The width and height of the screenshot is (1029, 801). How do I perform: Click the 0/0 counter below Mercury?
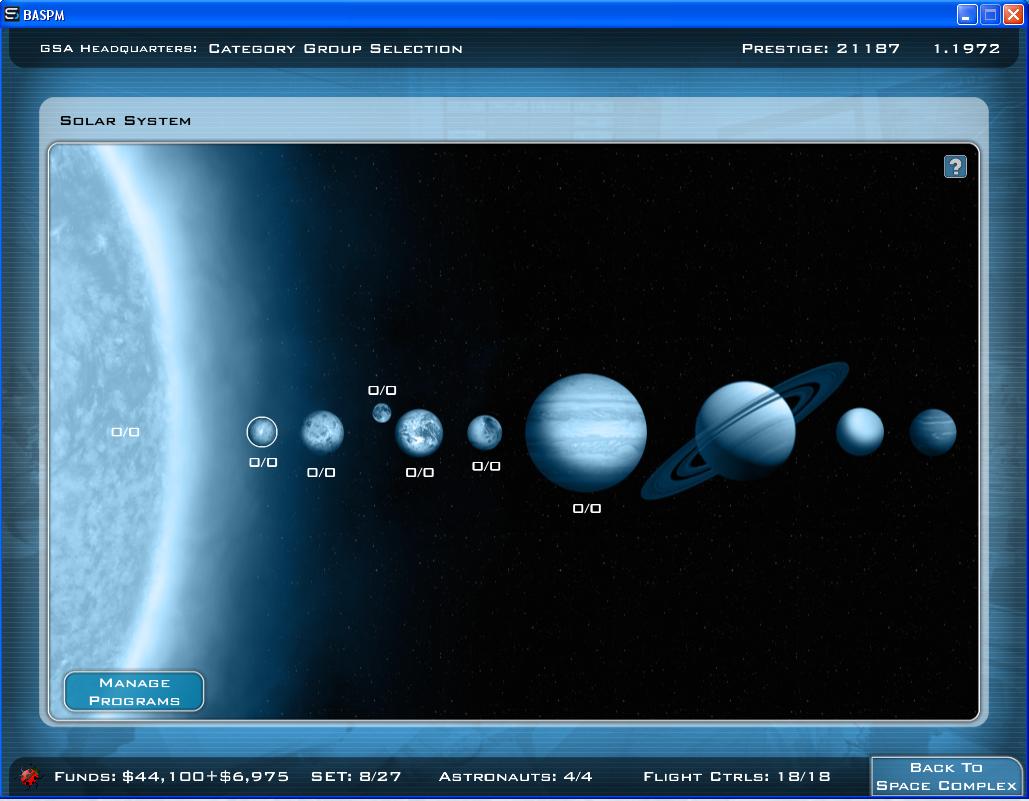pyautogui.click(x=263, y=462)
